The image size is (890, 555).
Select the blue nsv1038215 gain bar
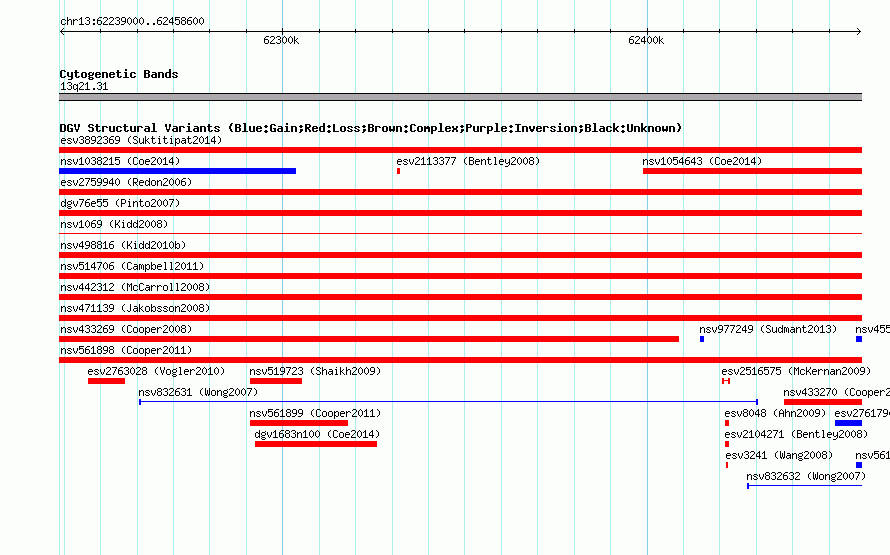point(178,171)
